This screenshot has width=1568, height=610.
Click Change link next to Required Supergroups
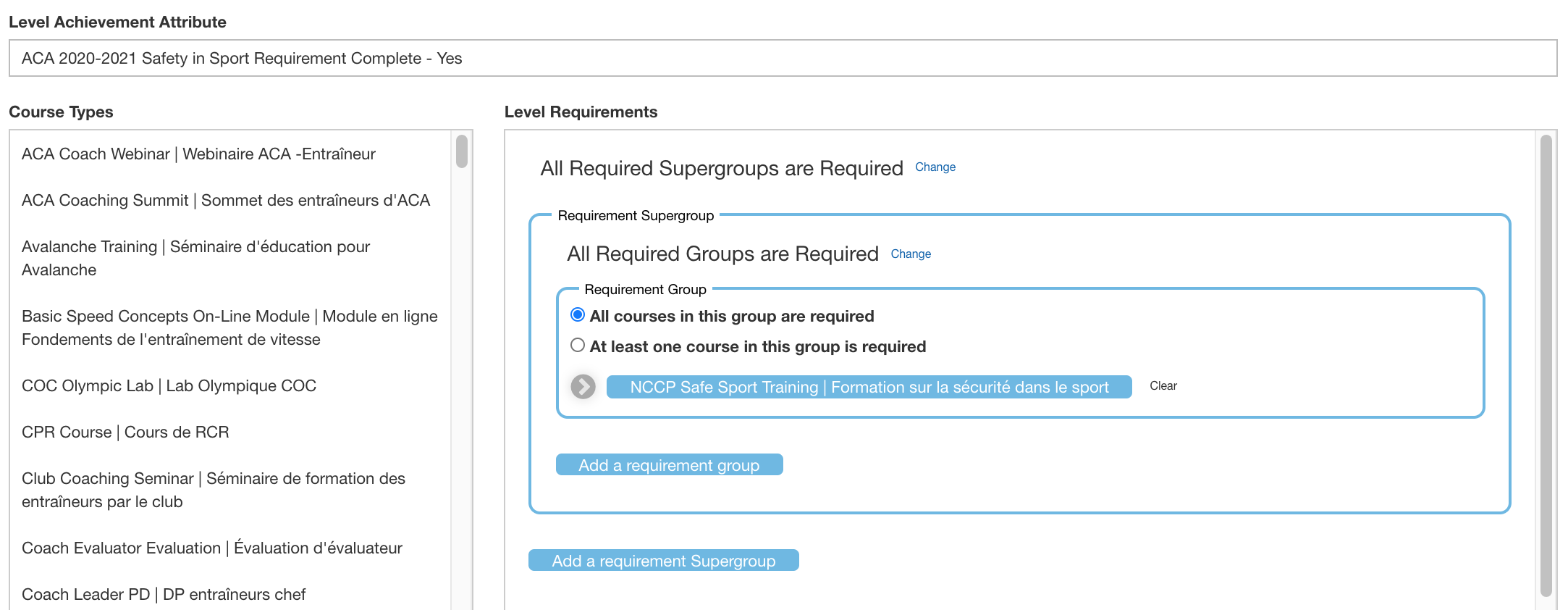[935, 167]
